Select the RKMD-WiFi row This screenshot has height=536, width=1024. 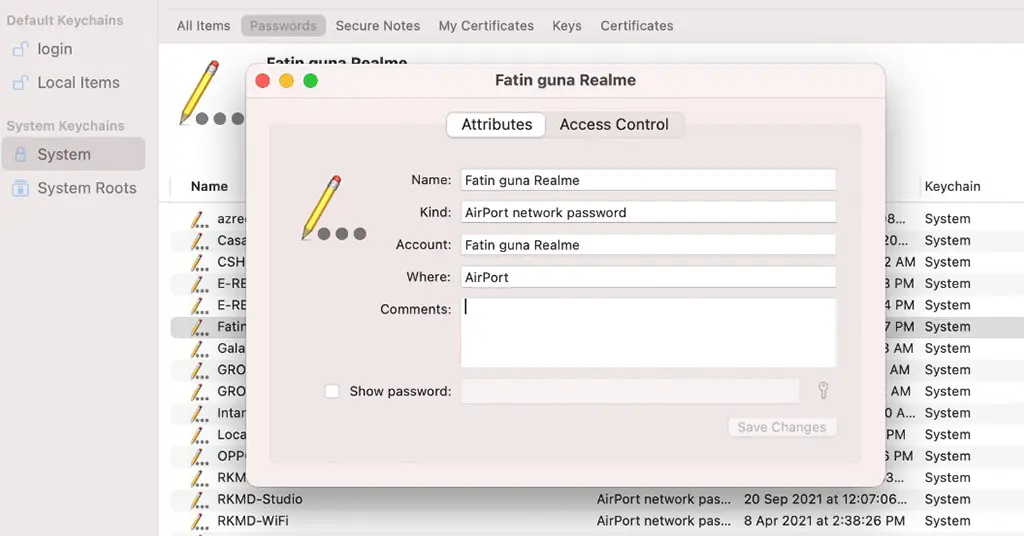tap(596, 520)
